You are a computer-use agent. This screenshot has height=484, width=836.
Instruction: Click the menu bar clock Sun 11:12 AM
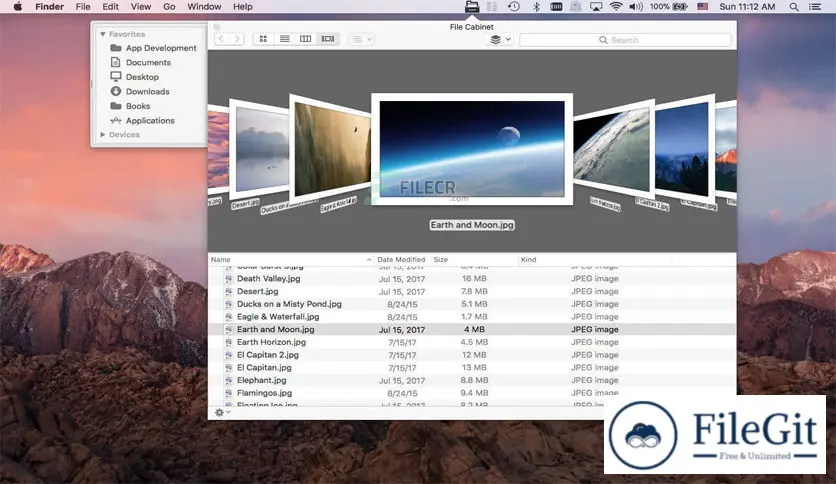pyautogui.click(x=747, y=6)
